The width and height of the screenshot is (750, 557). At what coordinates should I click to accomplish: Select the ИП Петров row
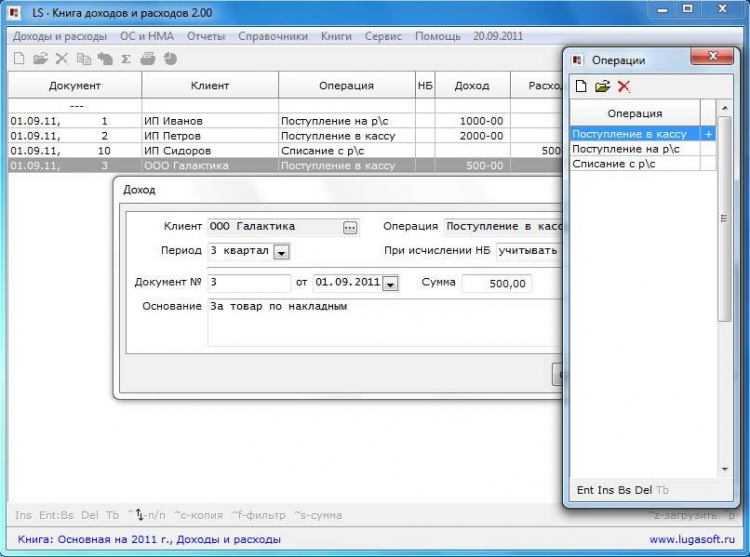point(285,136)
